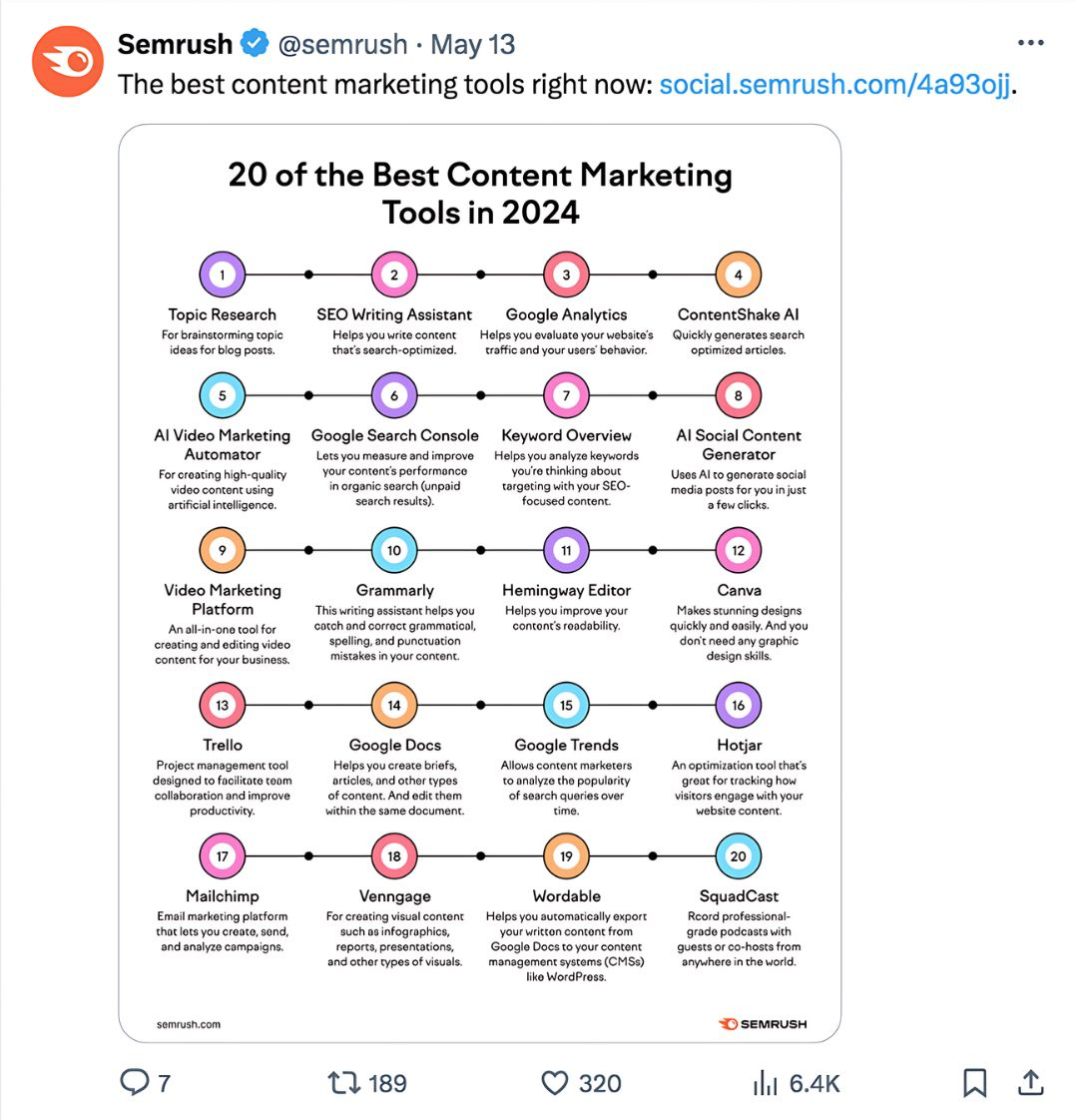This screenshot has height=1120, width=1076.
Task: Repost the Semrush tweet
Action: [346, 1083]
